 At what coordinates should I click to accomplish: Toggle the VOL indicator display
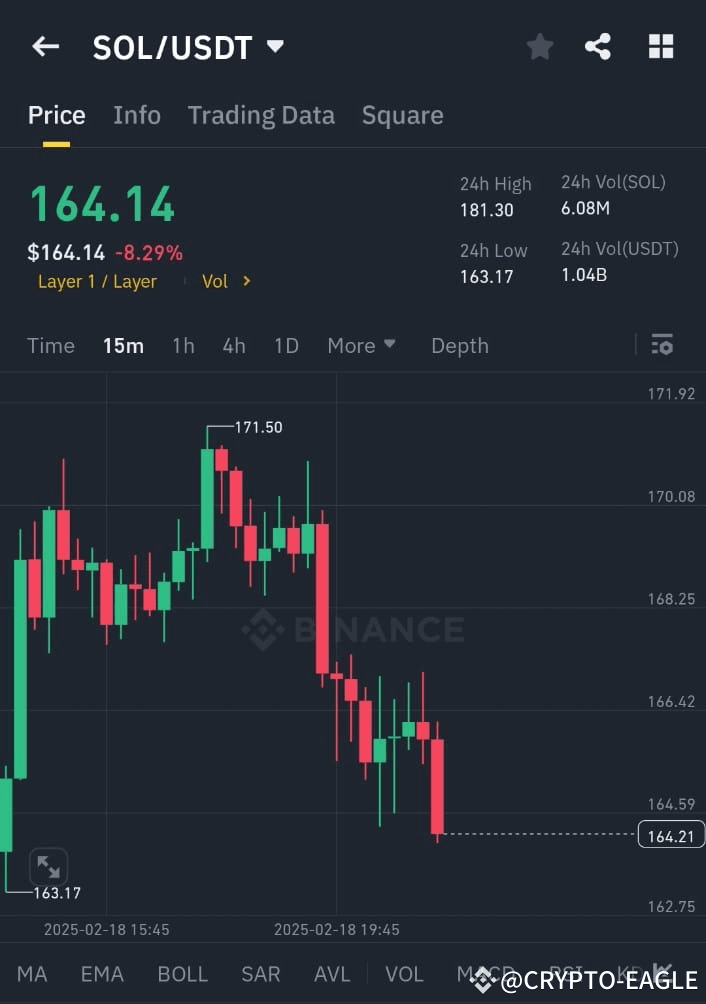404,973
